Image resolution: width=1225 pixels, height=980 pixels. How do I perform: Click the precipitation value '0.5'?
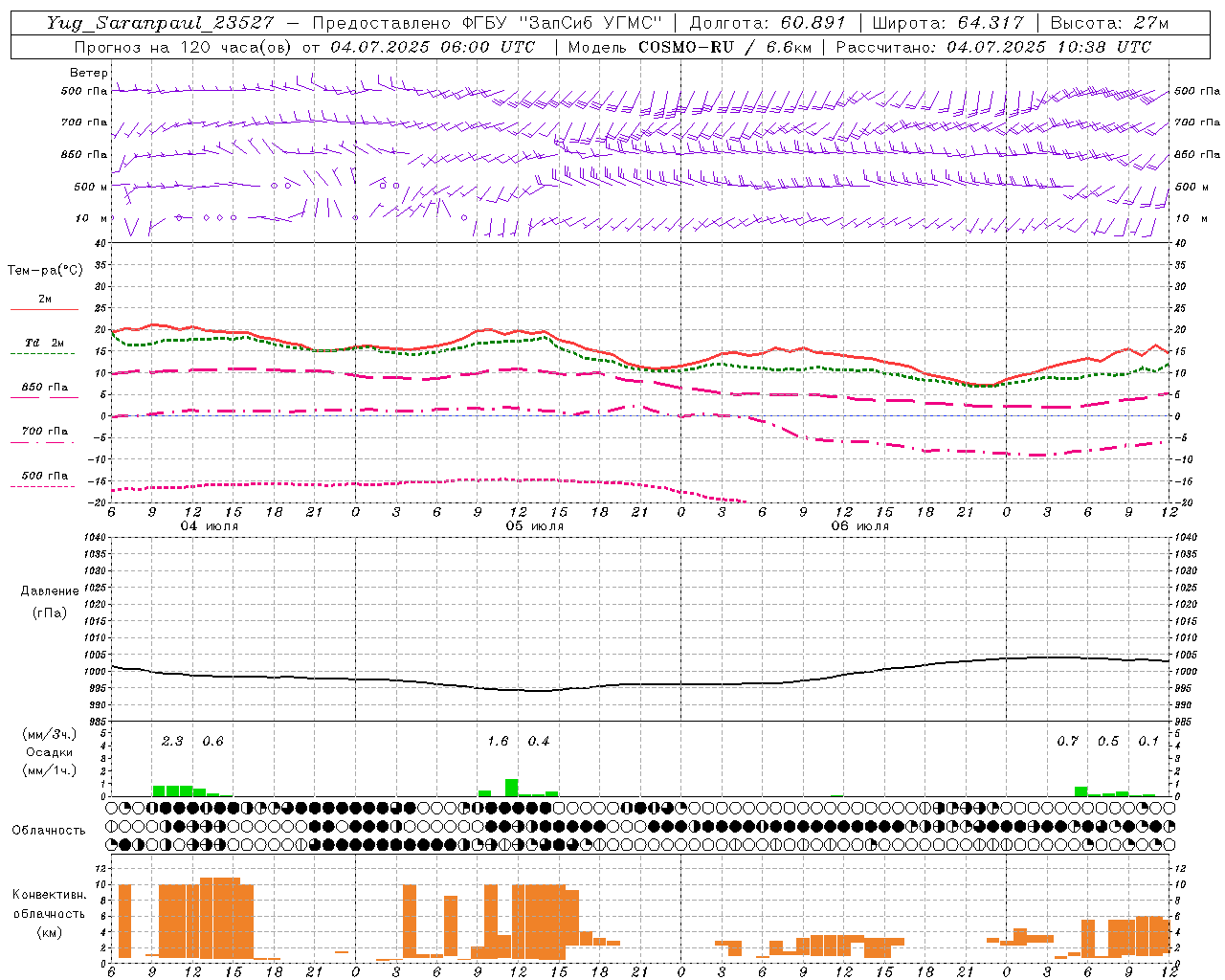tap(1108, 742)
